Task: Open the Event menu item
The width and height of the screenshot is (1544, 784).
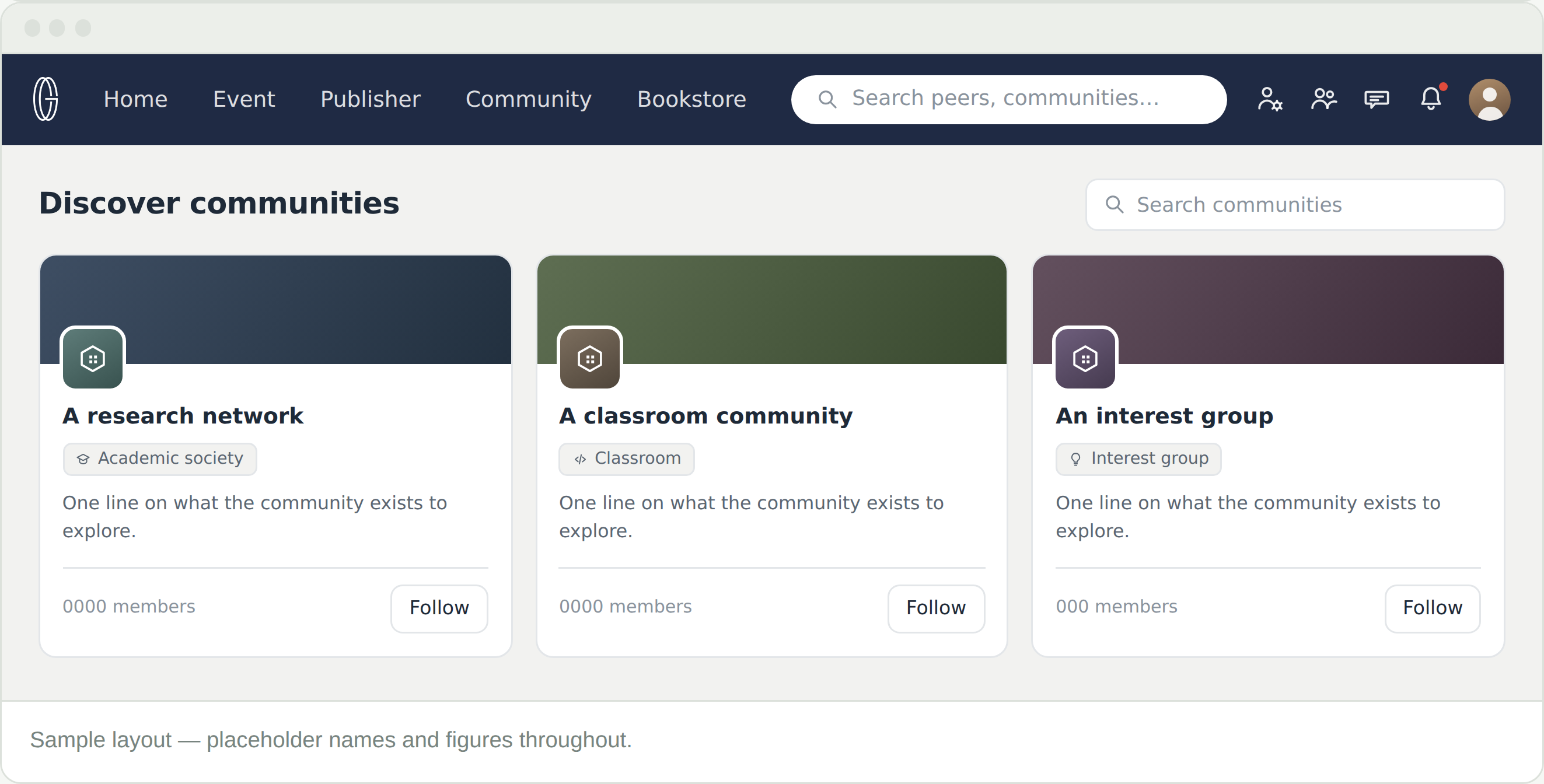Action: [244, 100]
